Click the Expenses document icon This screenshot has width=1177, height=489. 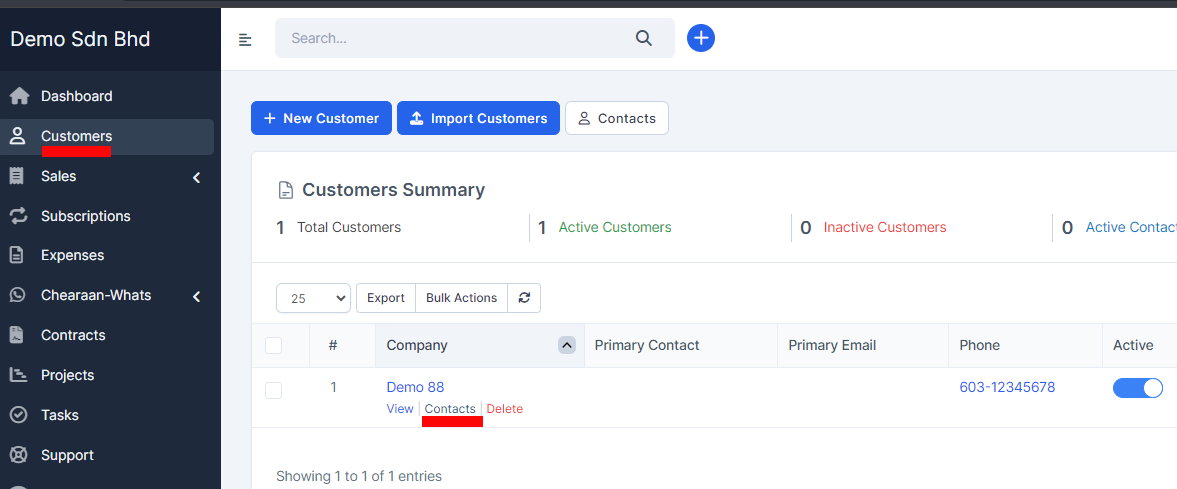[17, 255]
